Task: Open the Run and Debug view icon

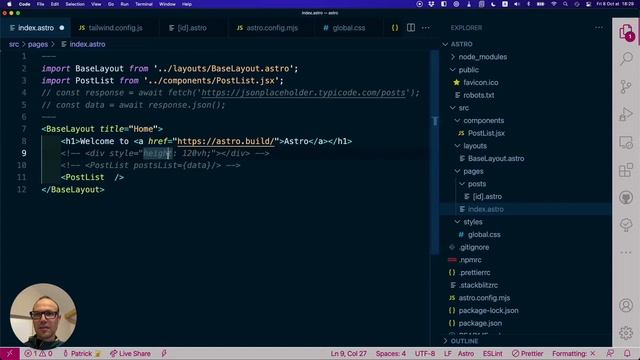Action: click(x=626, y=114)
